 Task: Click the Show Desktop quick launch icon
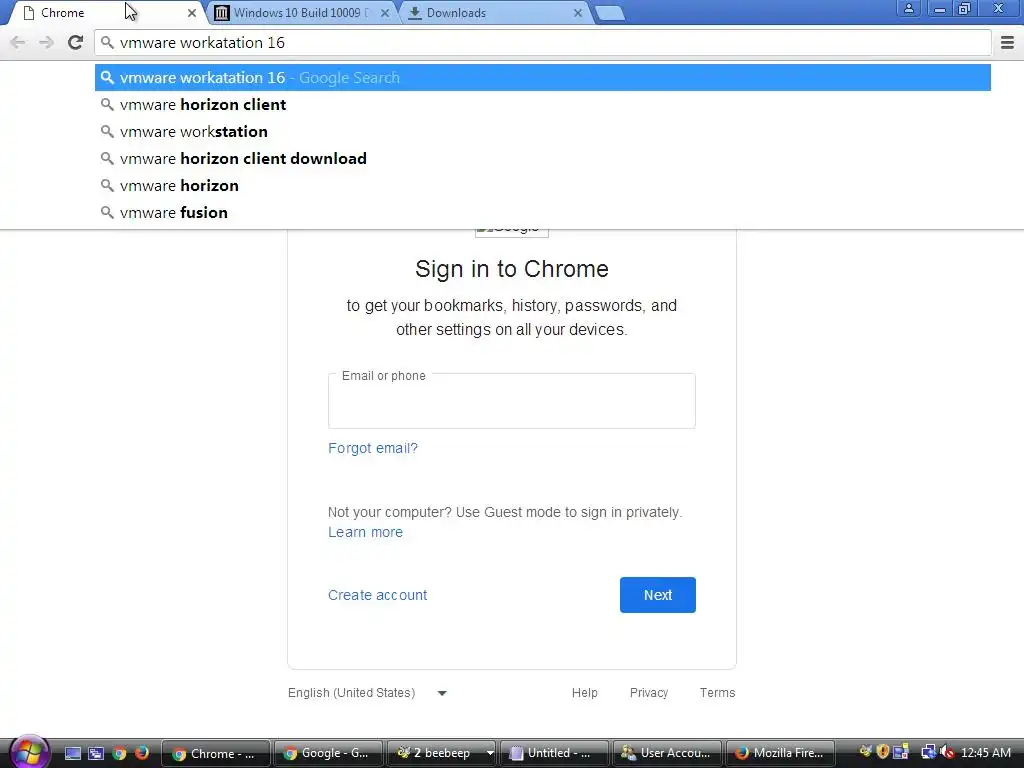click(x=72, y=753)
